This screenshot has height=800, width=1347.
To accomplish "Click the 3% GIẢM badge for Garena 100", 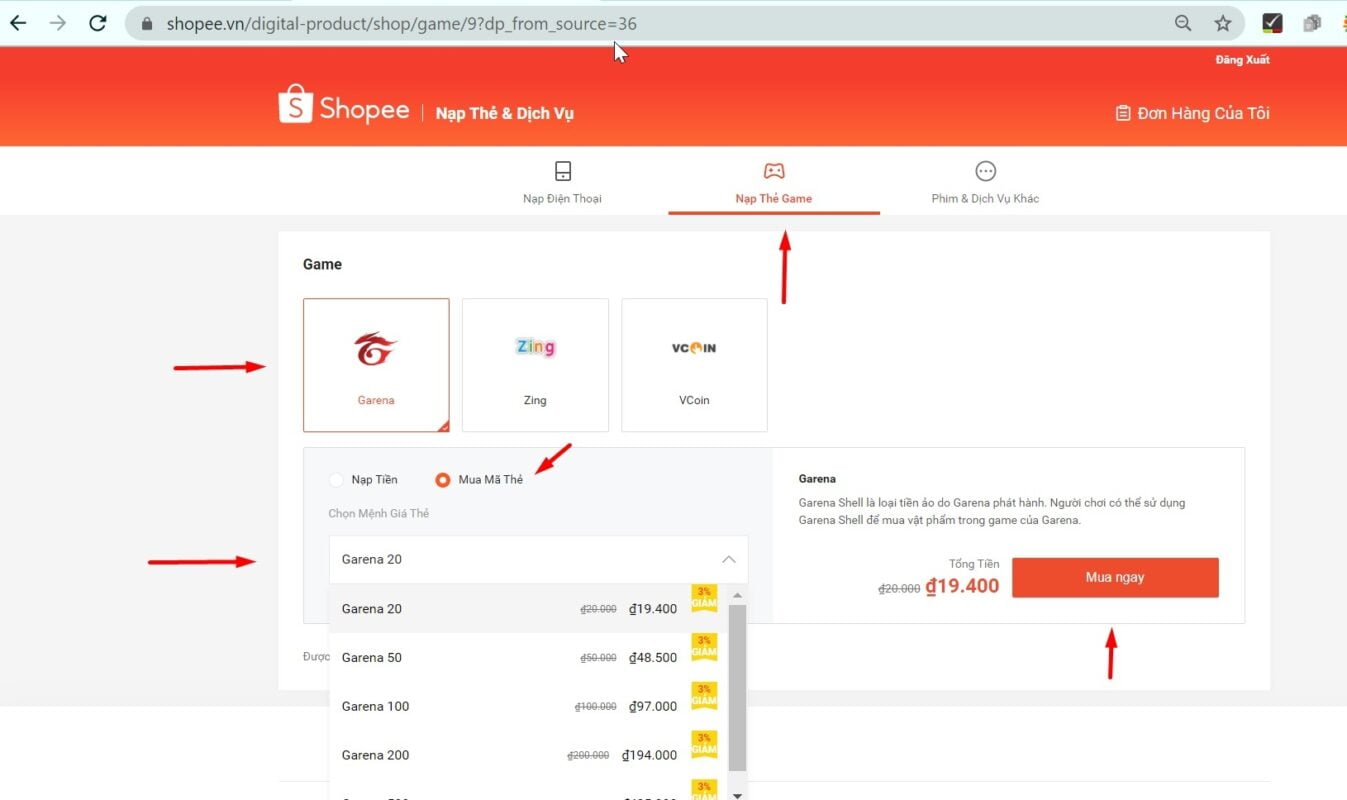I will tap(704, 695).
